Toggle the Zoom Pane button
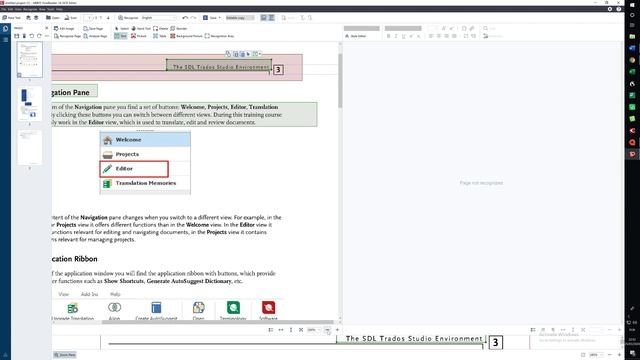 coord(65,355)
